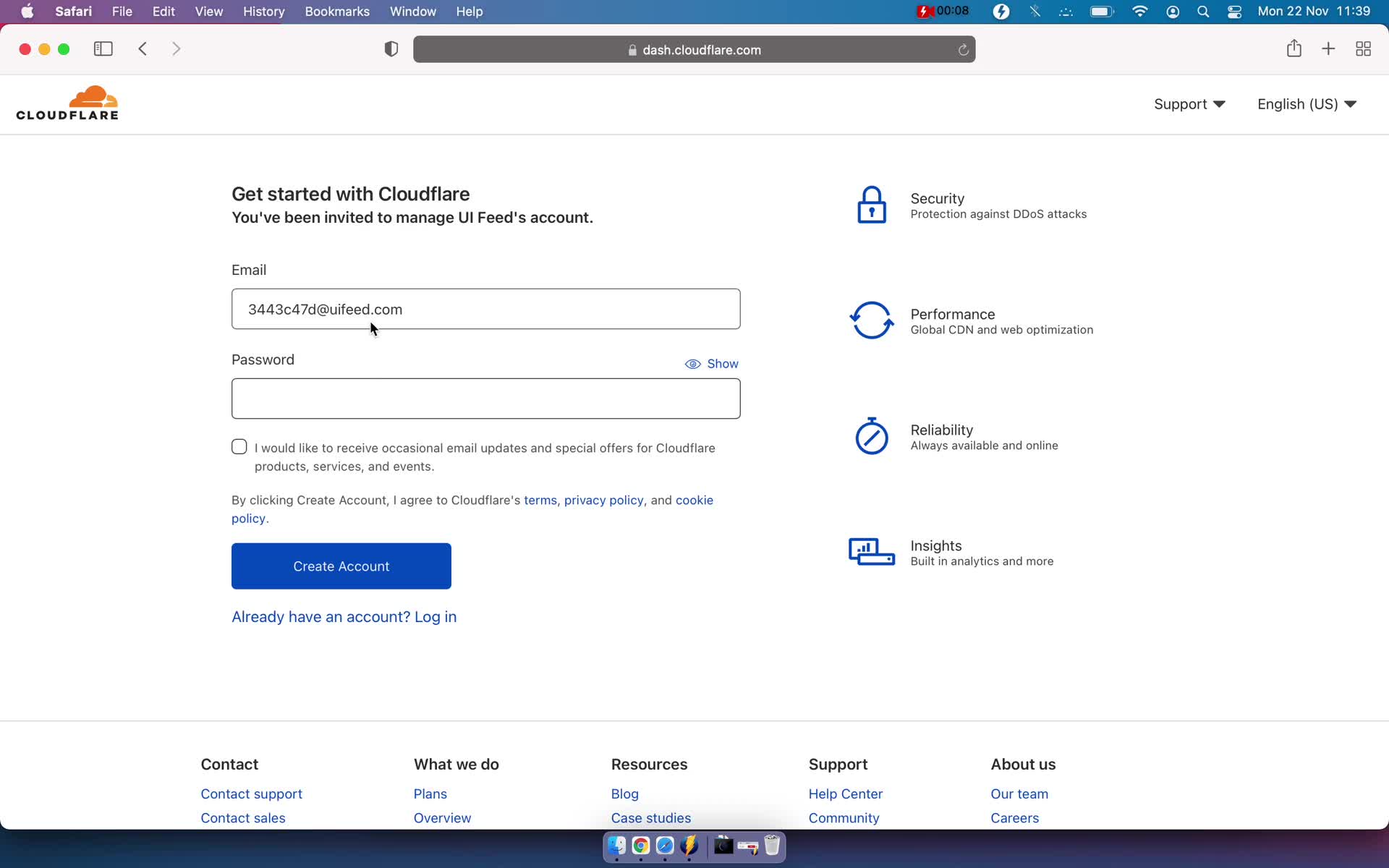Viewport: 1389px width, 868px height.
Task: Expand the Support dropdown
Action: [1189, 104]
